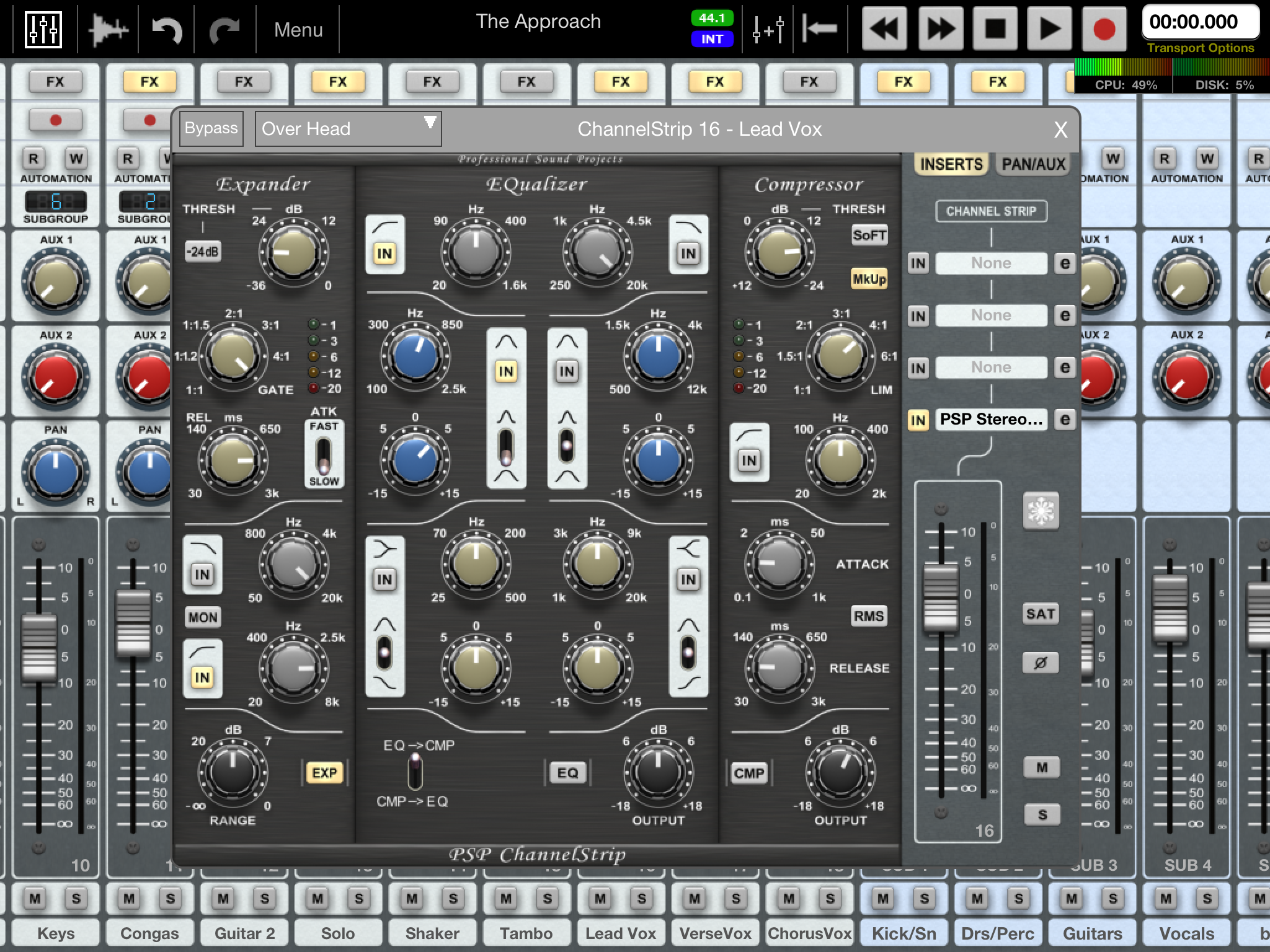Toggle the EQ high-cut filter IN button

[688, 253]
